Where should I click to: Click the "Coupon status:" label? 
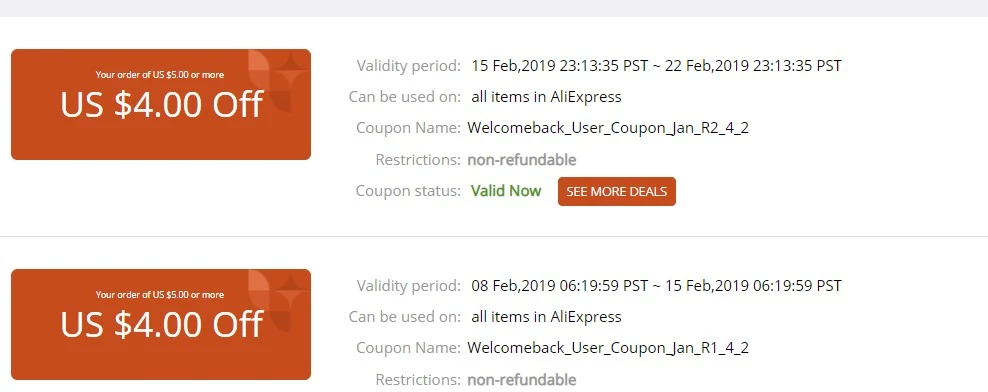(x=408, y=191)
